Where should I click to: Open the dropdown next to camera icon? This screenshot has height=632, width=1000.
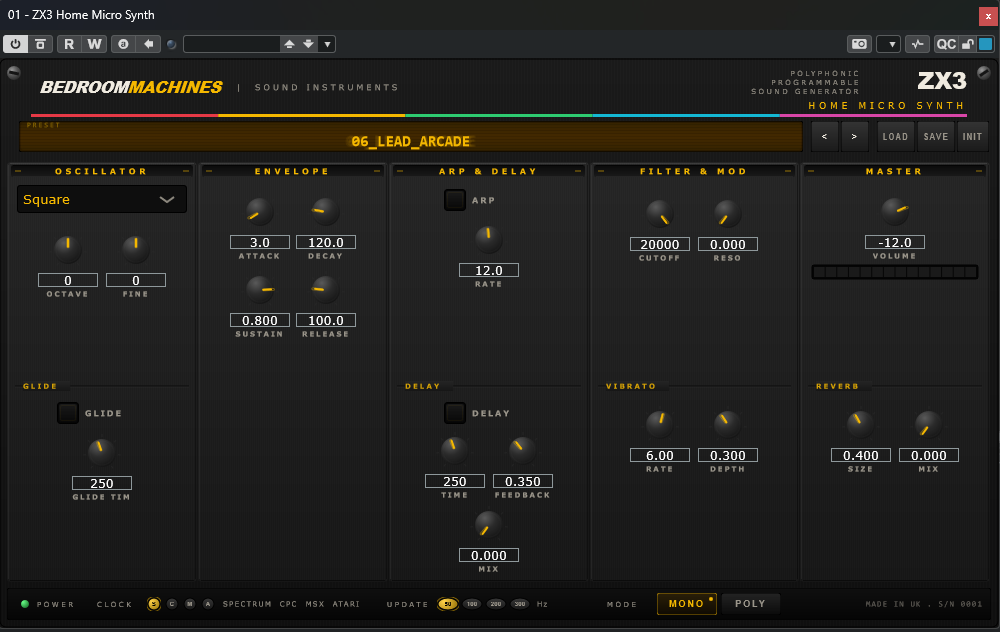888,44
